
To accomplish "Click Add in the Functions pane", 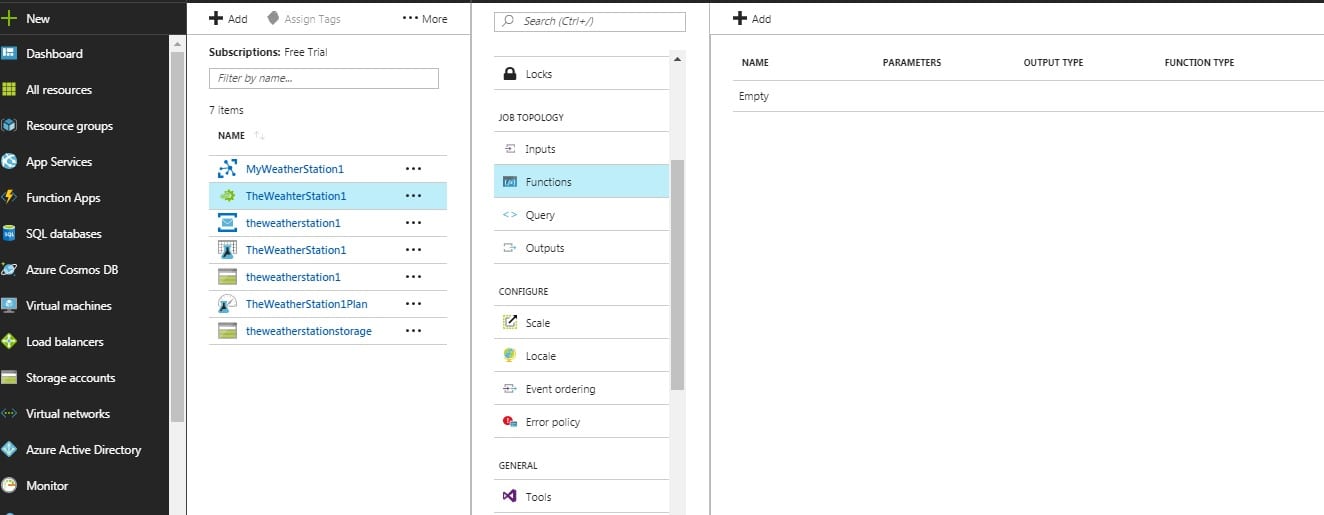I will pos(752,19).
